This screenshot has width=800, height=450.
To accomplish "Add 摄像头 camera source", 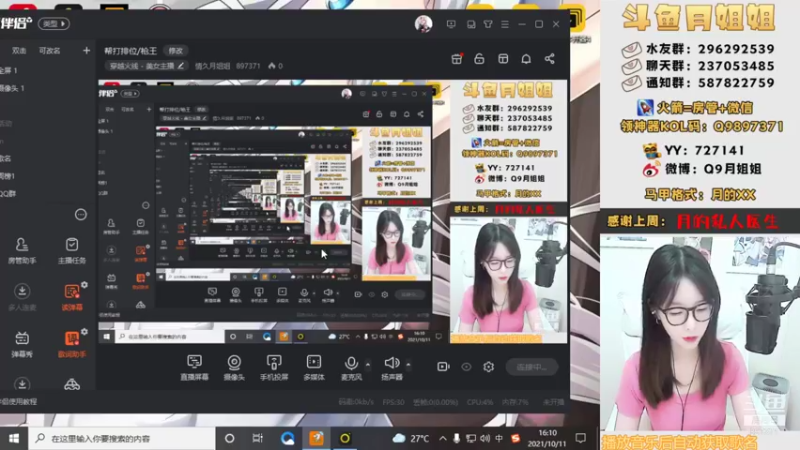I will [x=234, y=367].
